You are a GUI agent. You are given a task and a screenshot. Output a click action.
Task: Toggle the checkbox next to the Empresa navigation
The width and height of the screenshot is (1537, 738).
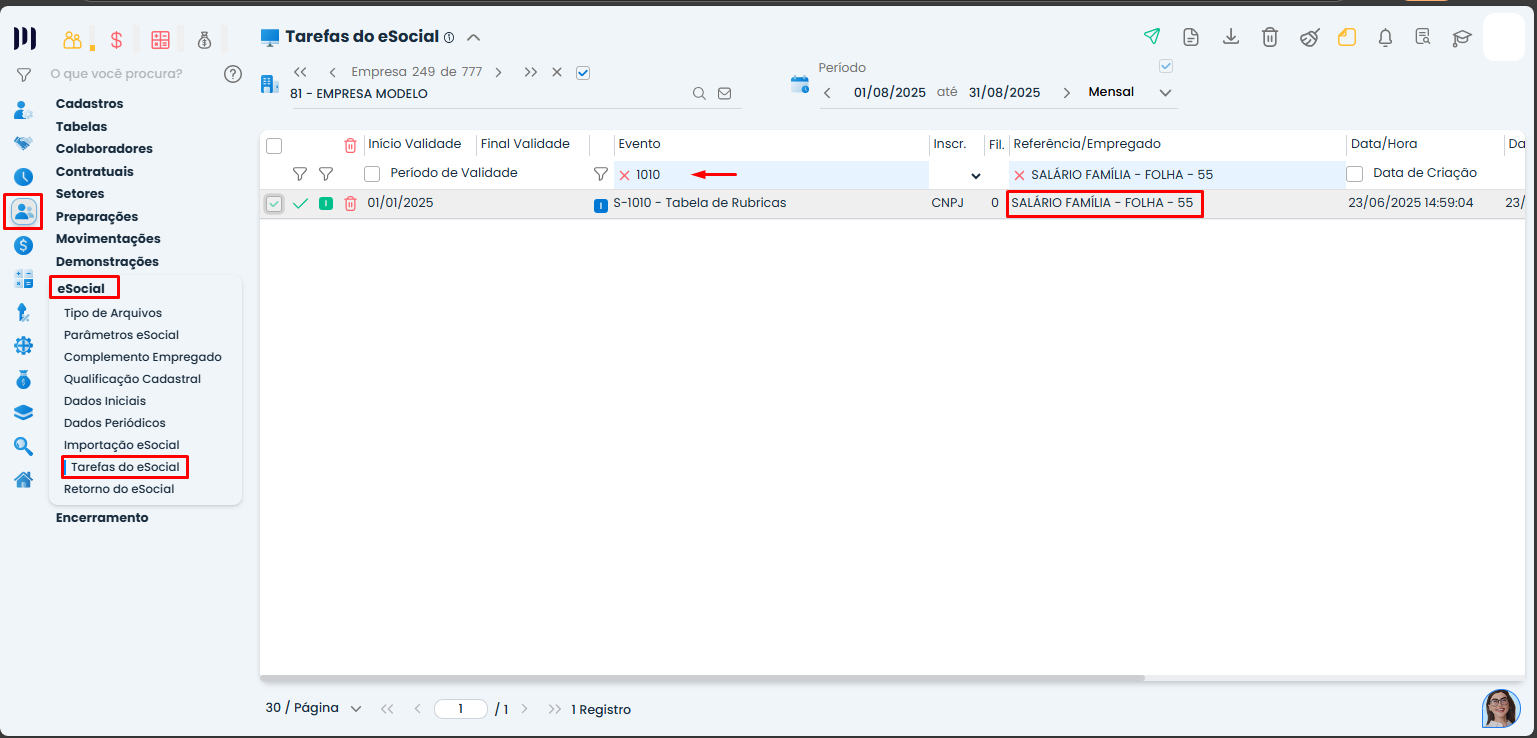pyautogui.click(x=584, y=72)
